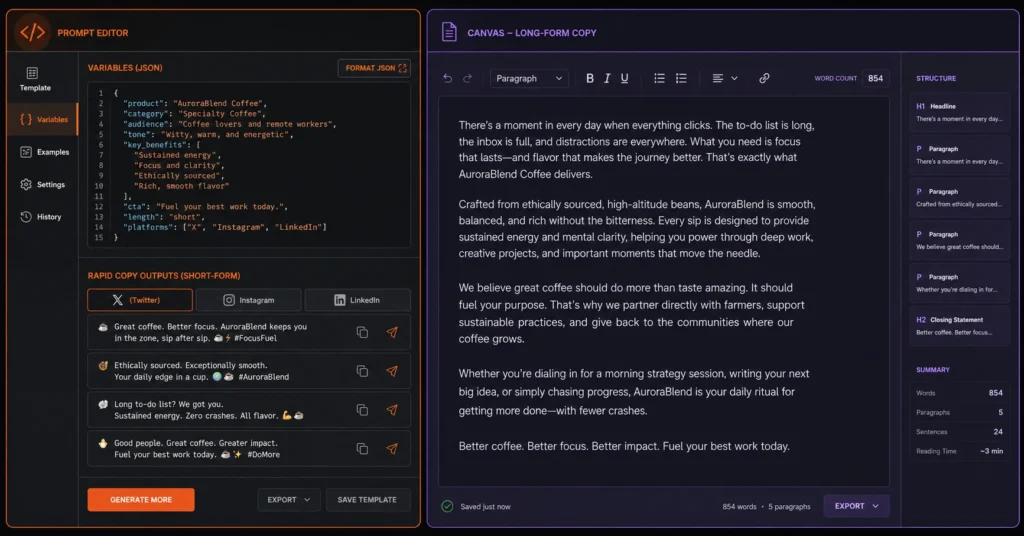1024x536 pixels.
Task: Click the closing line 'Better coffee. Better focus.'
Action: tap(624, 447)
